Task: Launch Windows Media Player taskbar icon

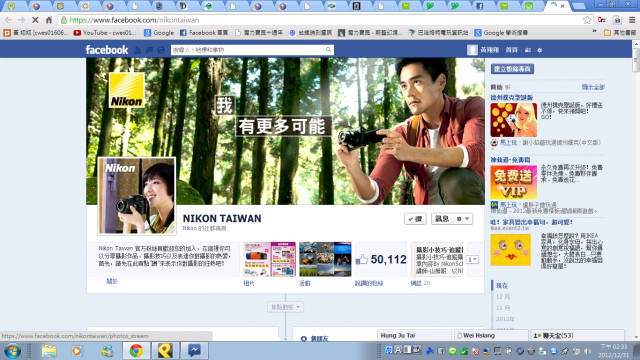Action: coord(76,351)
